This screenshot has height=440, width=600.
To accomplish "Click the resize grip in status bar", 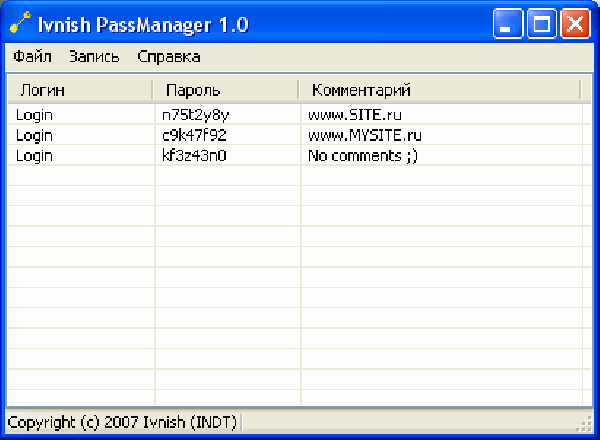I will (x=584, y=424).
